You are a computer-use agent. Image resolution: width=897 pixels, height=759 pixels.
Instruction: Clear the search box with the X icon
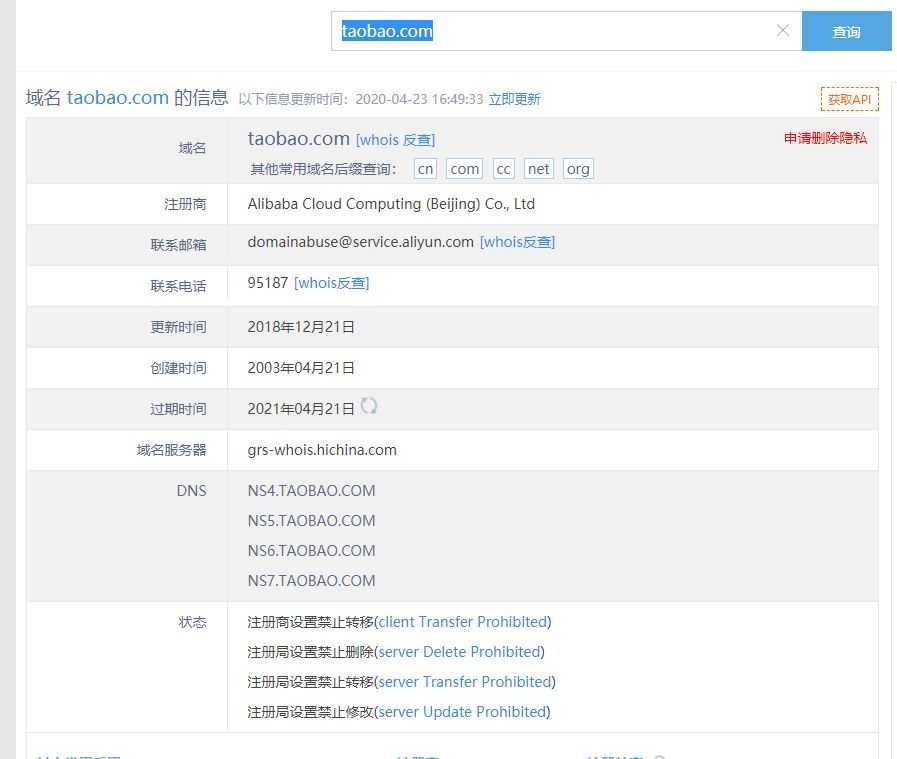(x=783, y=30)
